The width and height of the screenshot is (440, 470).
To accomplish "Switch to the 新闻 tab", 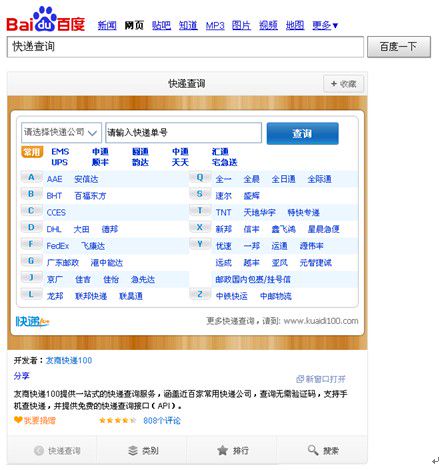I will [x=107, y=25].
